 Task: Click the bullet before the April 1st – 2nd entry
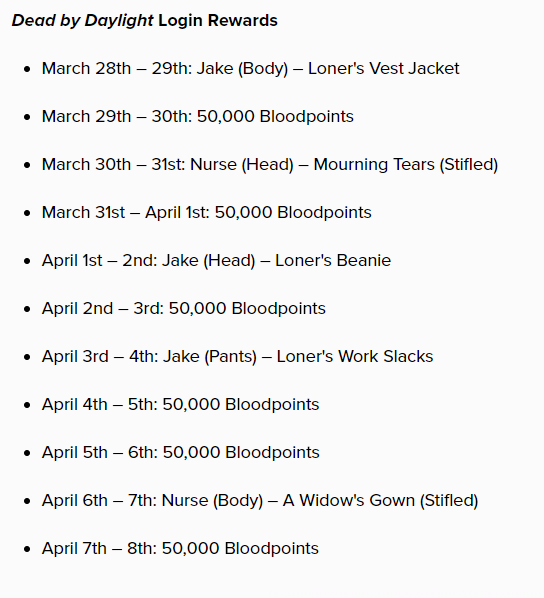(27, 261)
